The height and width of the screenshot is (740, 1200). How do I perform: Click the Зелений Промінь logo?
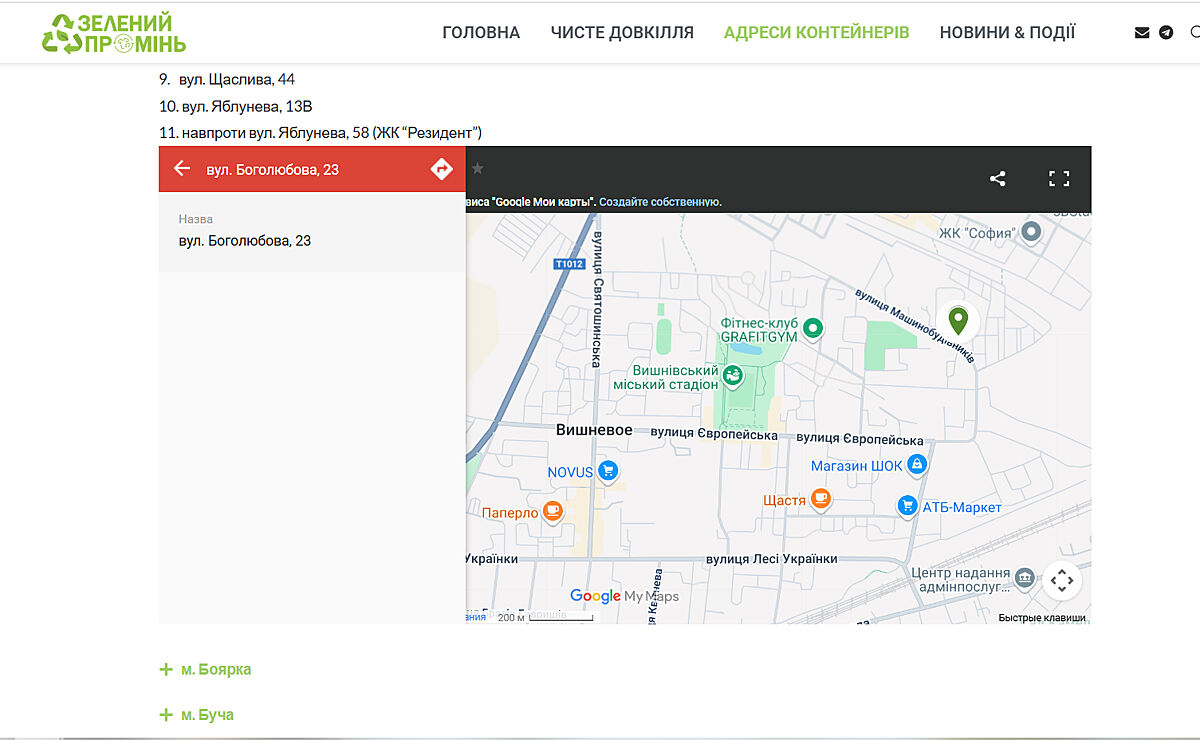(x=113, y=33)
